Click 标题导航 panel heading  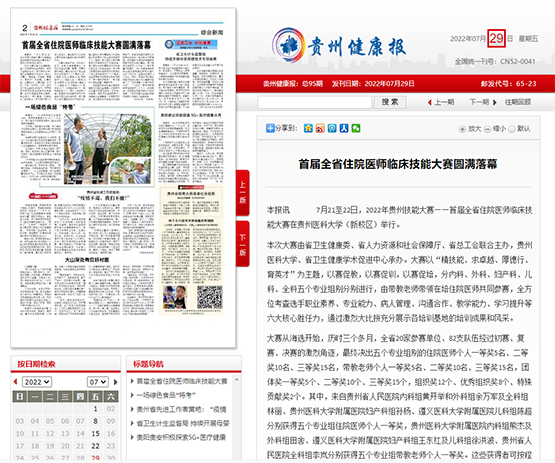pos(148,364)
